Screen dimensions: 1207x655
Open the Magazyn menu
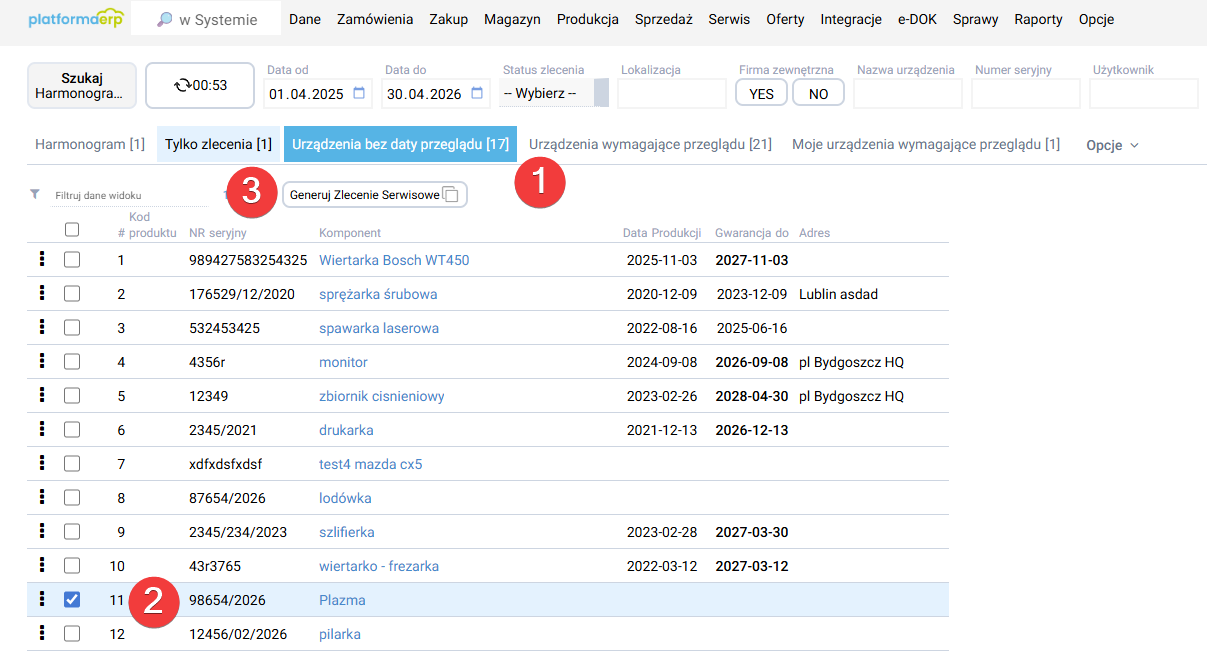click(x=512, y=19)
